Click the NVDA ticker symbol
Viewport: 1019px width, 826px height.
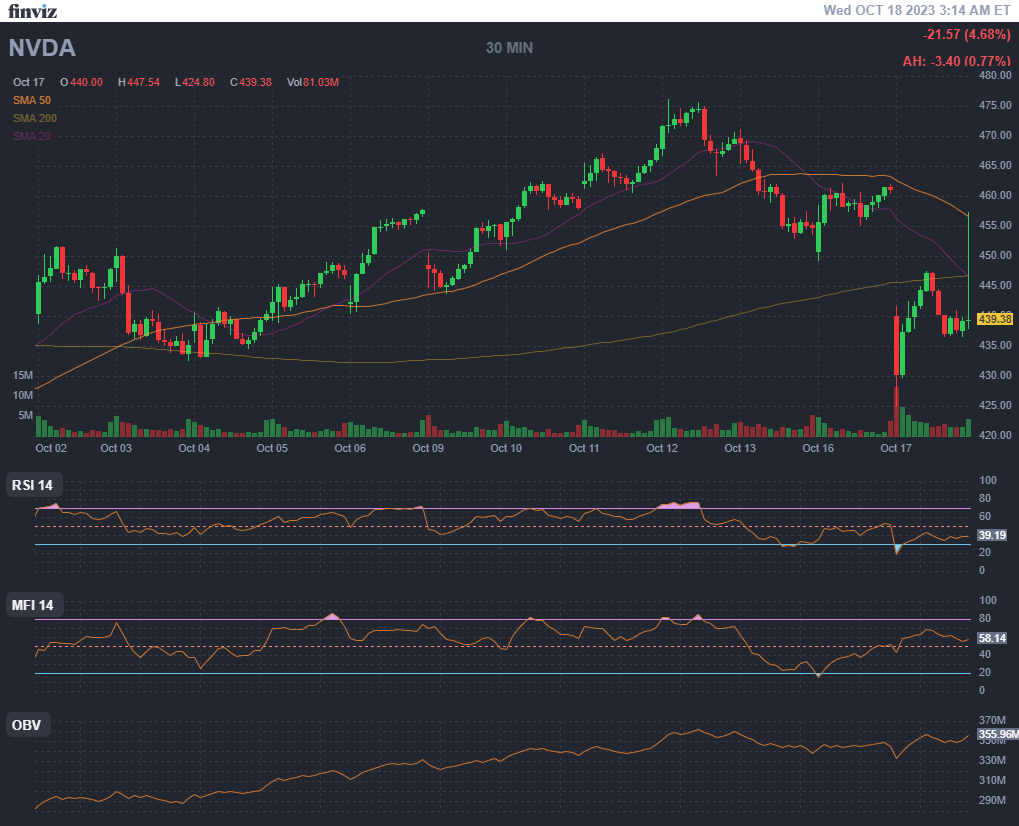point(43,48)
